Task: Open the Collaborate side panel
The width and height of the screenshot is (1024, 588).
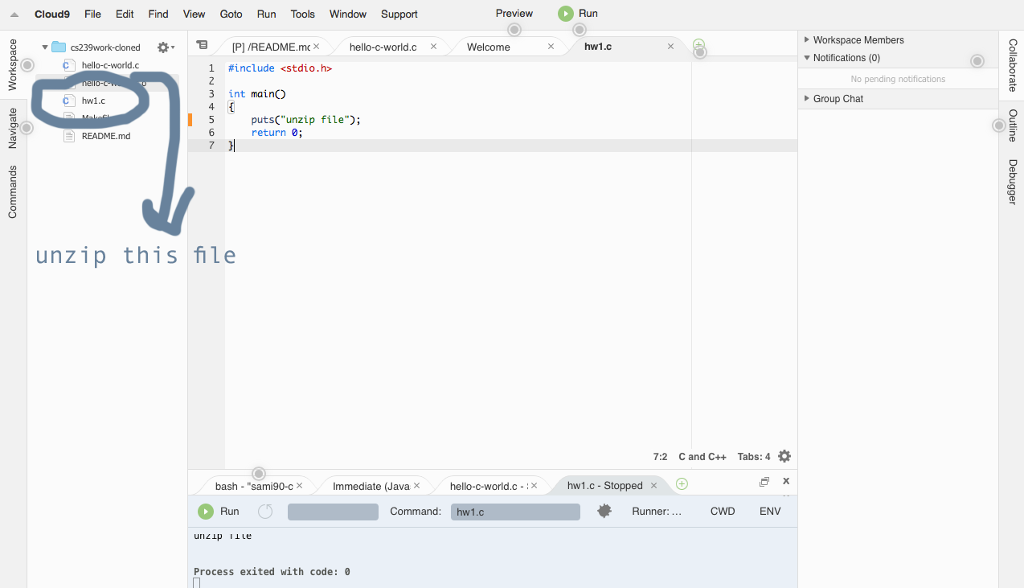Action: pyautogui.click(x=1012, y=65)
